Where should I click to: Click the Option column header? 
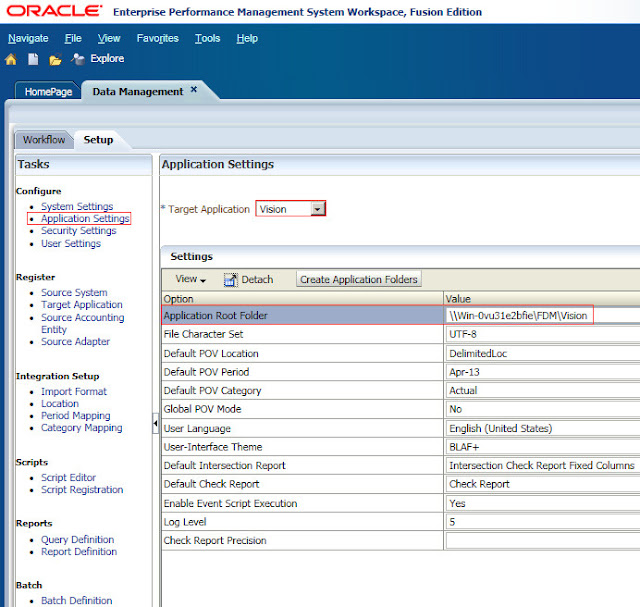302,299
